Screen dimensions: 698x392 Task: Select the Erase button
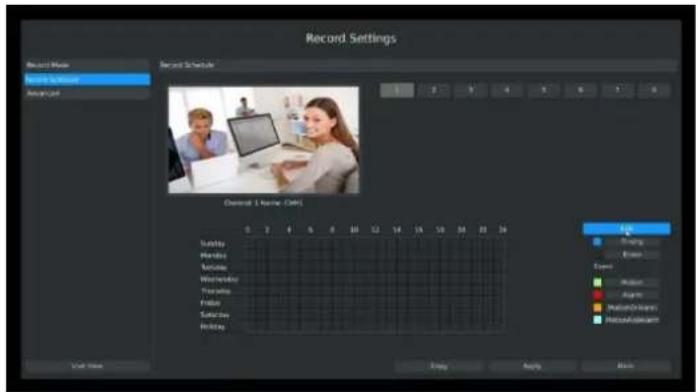[632, 255]
